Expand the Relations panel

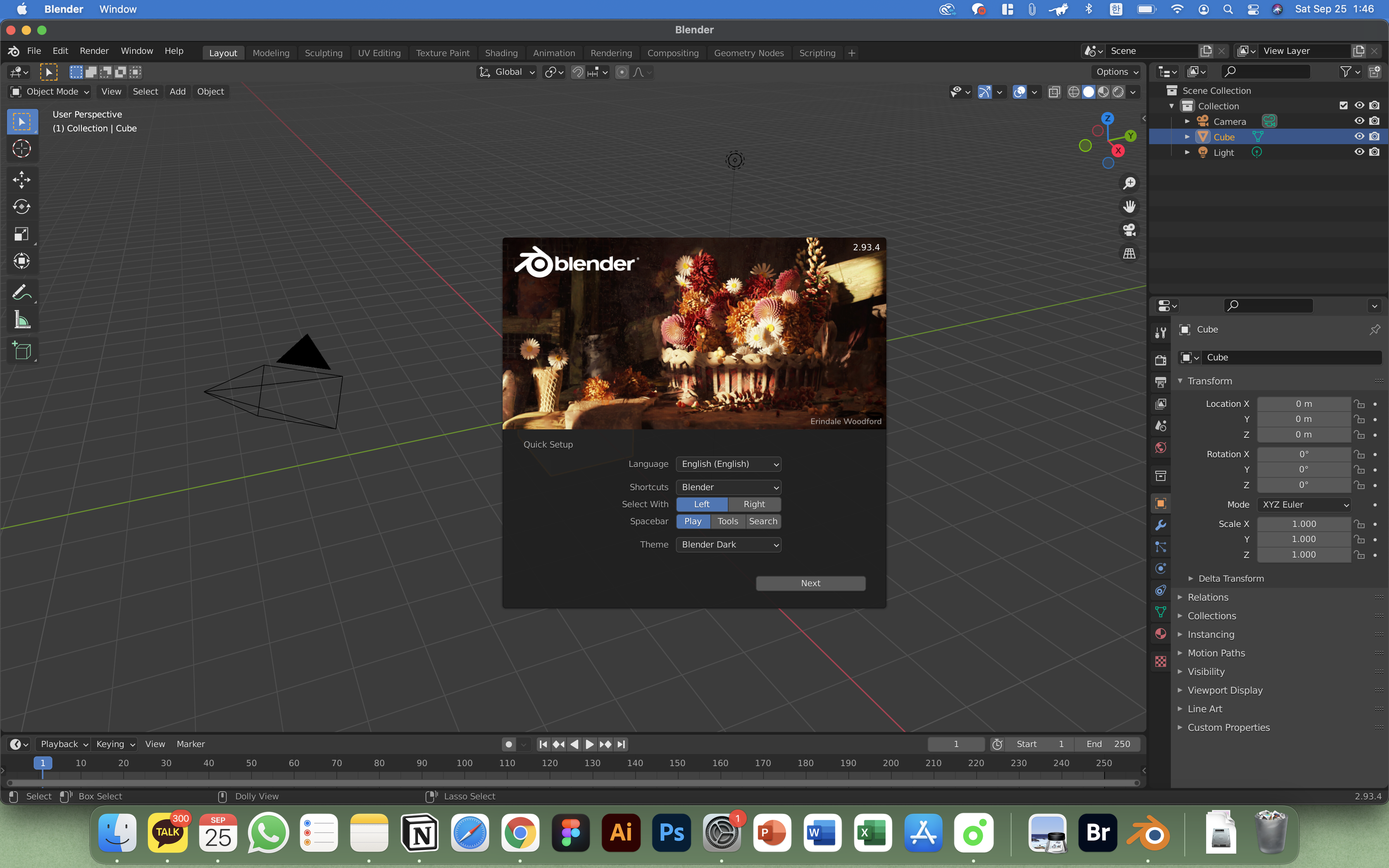(x=1208, y=597)
